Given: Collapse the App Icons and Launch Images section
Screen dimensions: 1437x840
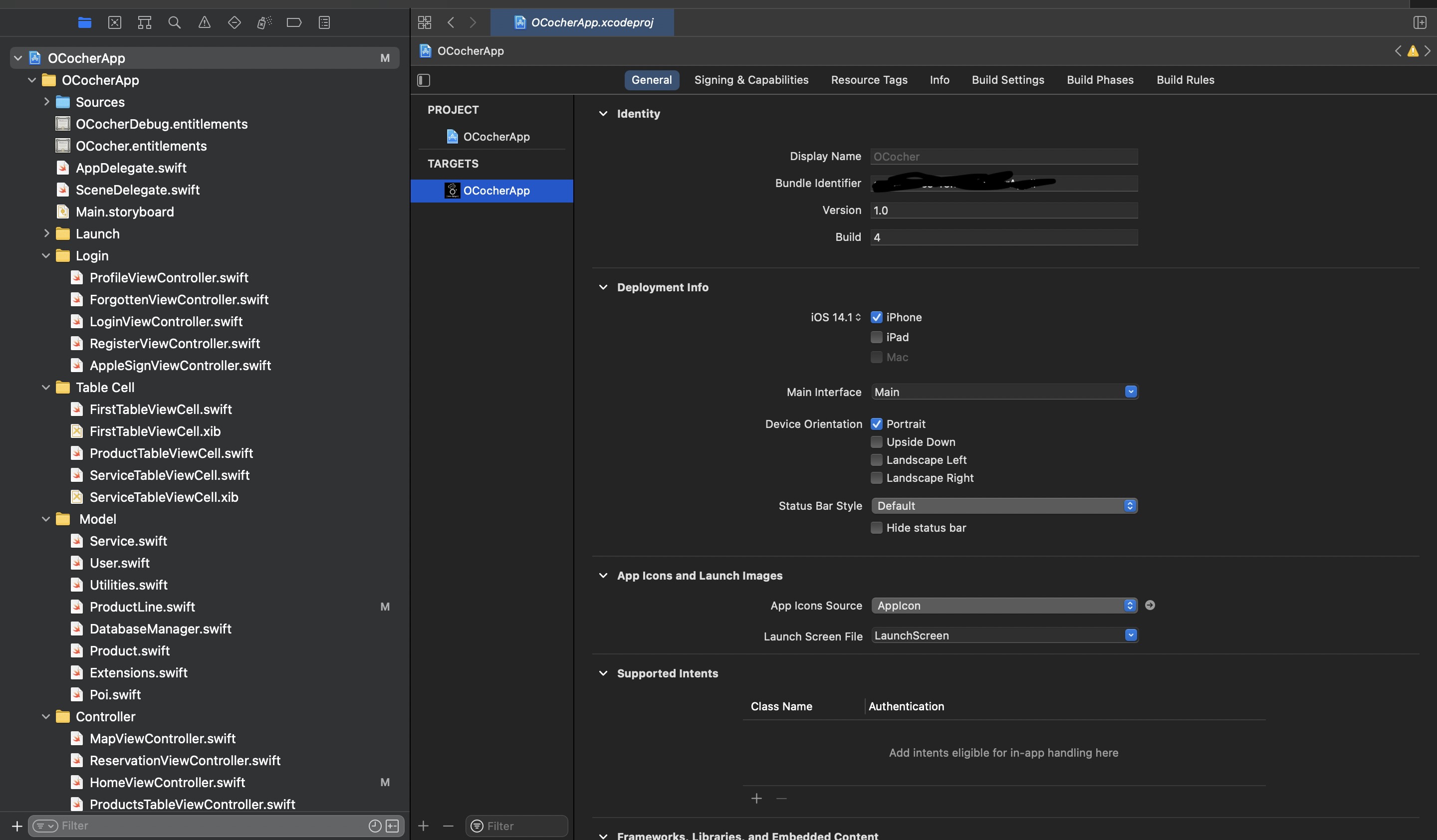Looking at the screenshot, I should coord(603,576).
